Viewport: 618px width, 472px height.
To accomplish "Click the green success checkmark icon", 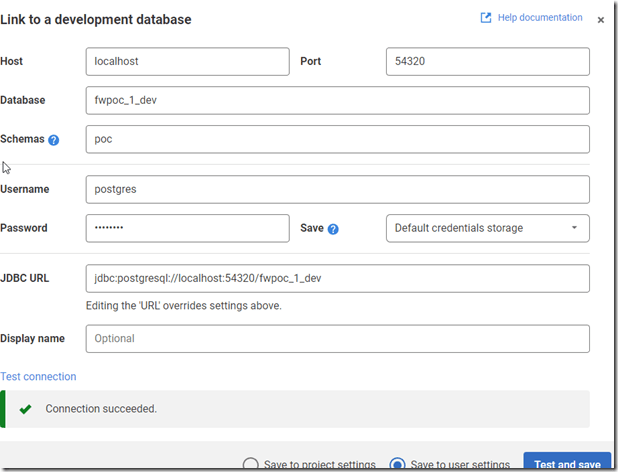I will (x=25, y=409).
